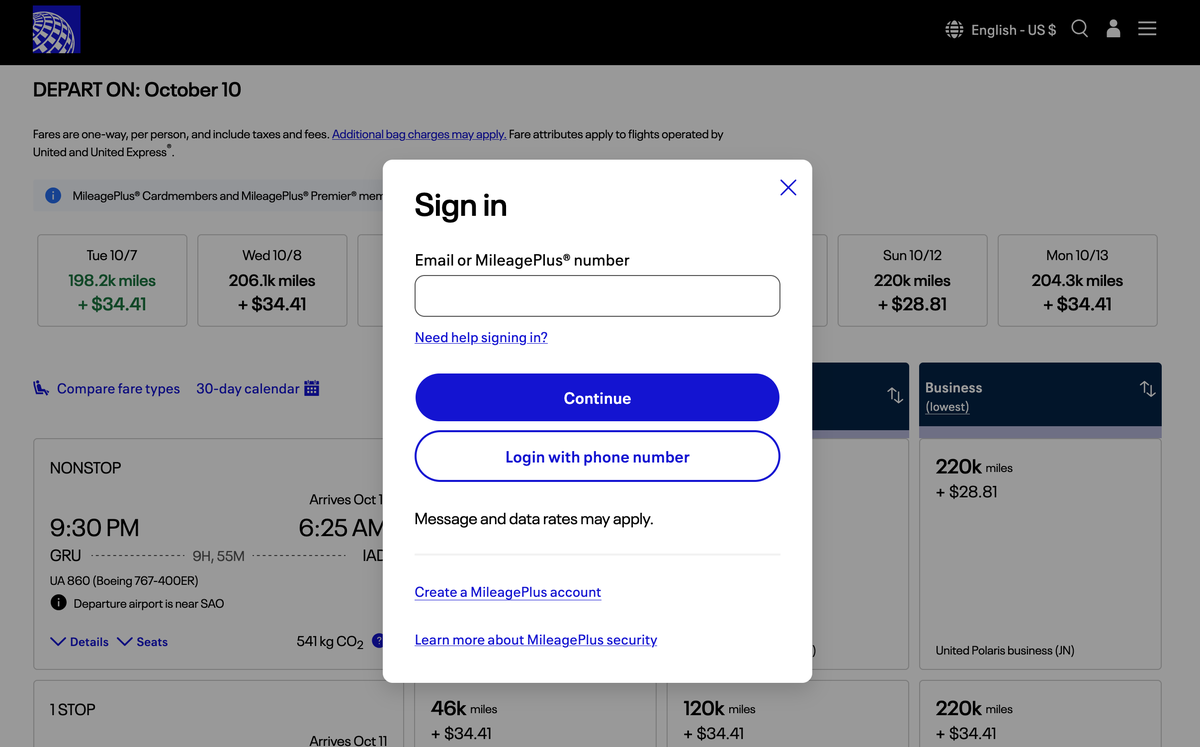Select Tue 10/7 date tab
The height and width of the screenshot is (747, 1200).
click(x=112, y=280)
